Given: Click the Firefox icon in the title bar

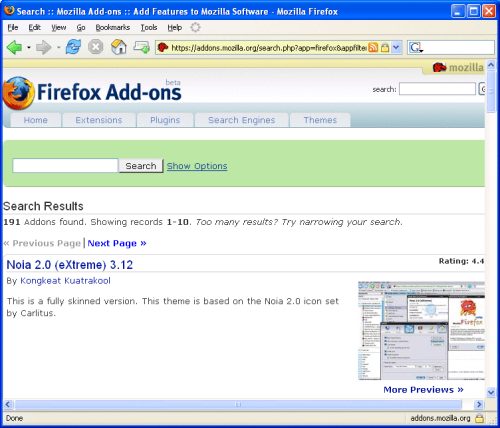Looking at the screenshot, I should tap(9, 11).
